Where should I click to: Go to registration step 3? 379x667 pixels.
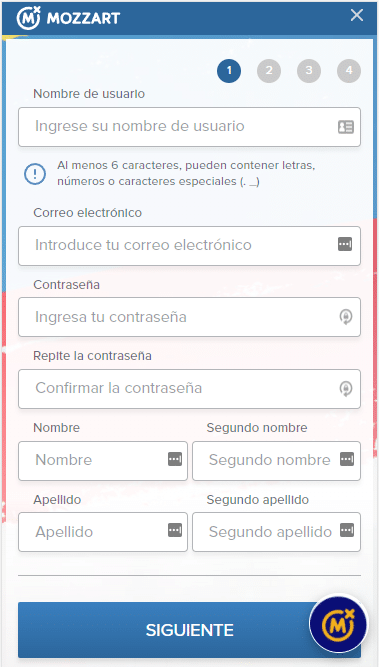click(x=309, y=71)
